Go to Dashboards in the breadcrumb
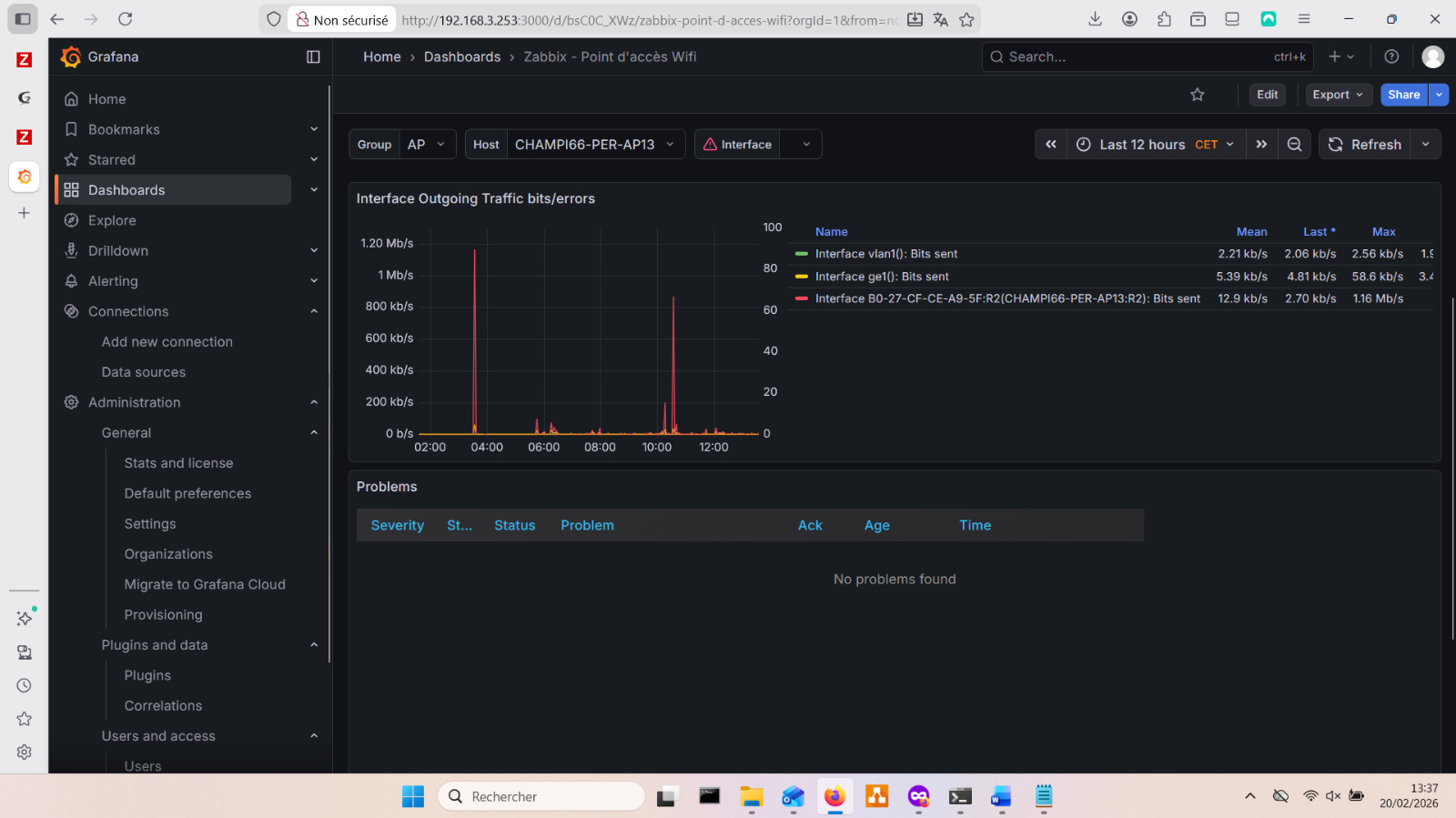The image size is (1456, 818). coord(462,56)
